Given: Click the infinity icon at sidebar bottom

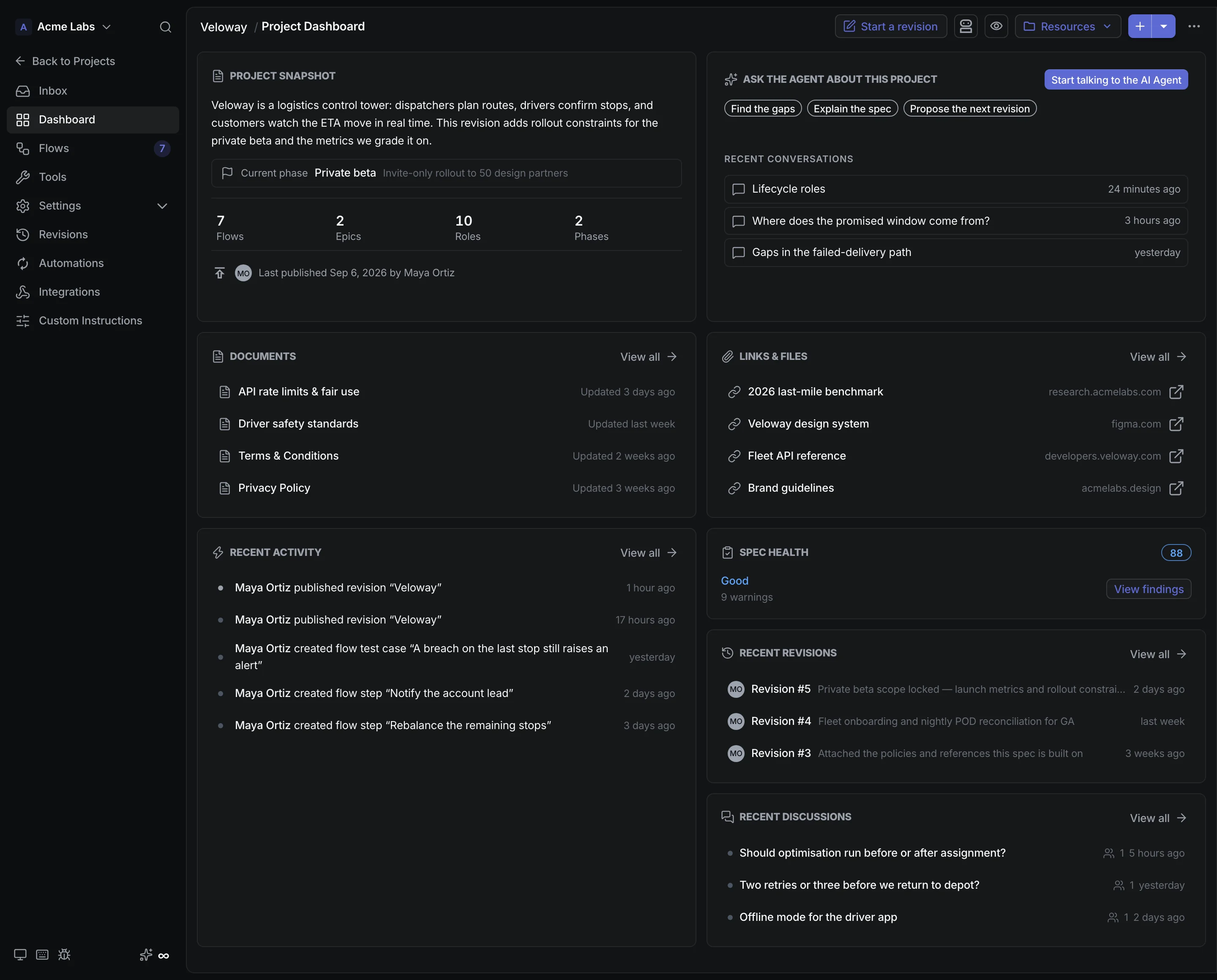Looking at the screenshot, I should (x=164, y=956).
